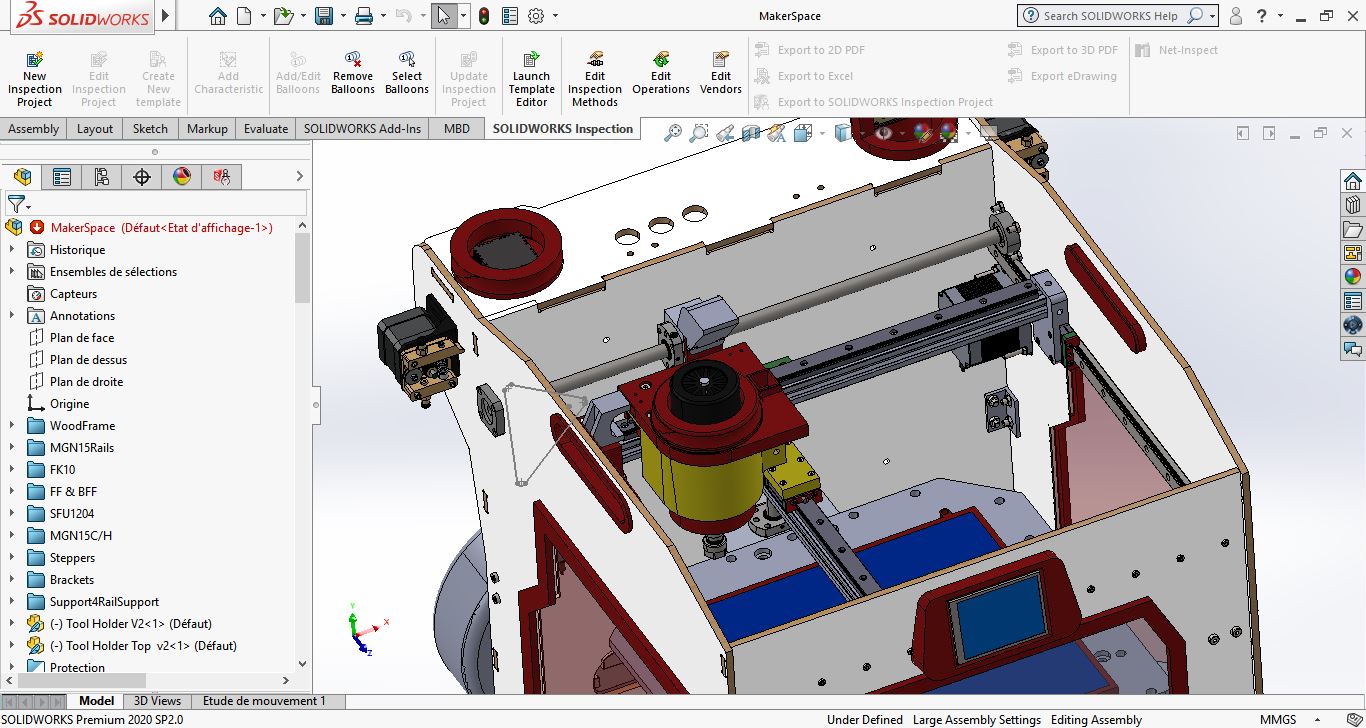Click the Help question mark icon
Image resolution: width=1366 pixels, height=728 pixels.
click(1263, 16)
